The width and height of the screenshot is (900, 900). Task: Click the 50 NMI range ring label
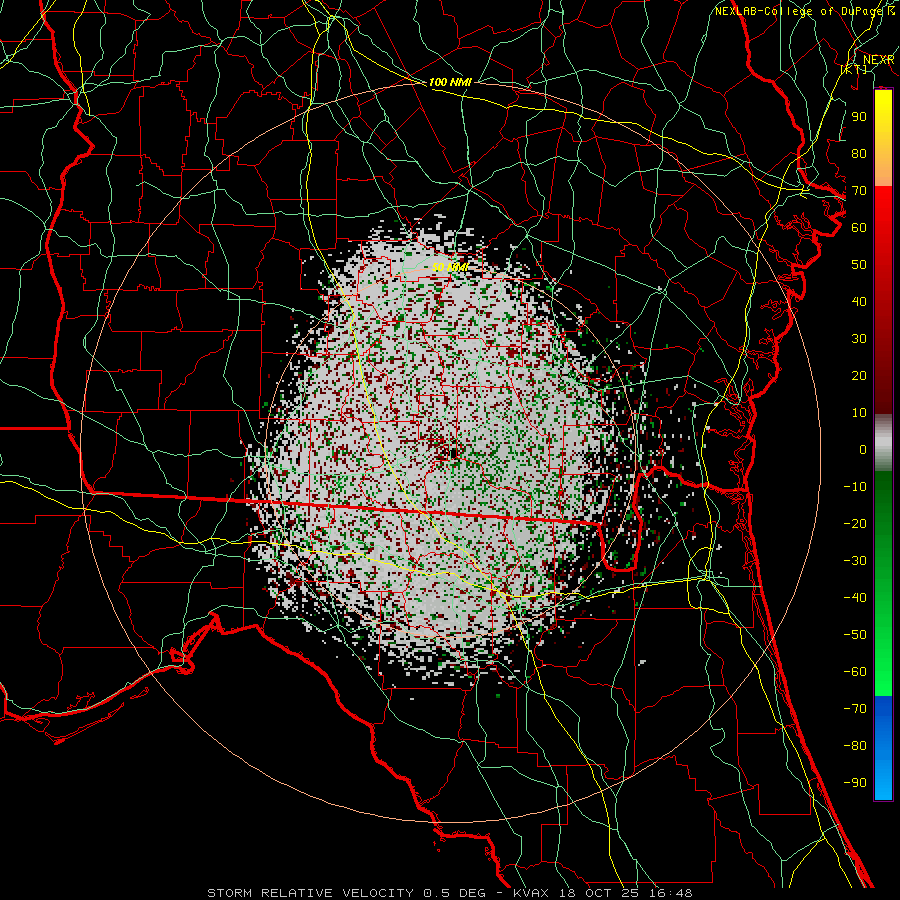pyautogui.click(x=450, y=267)
